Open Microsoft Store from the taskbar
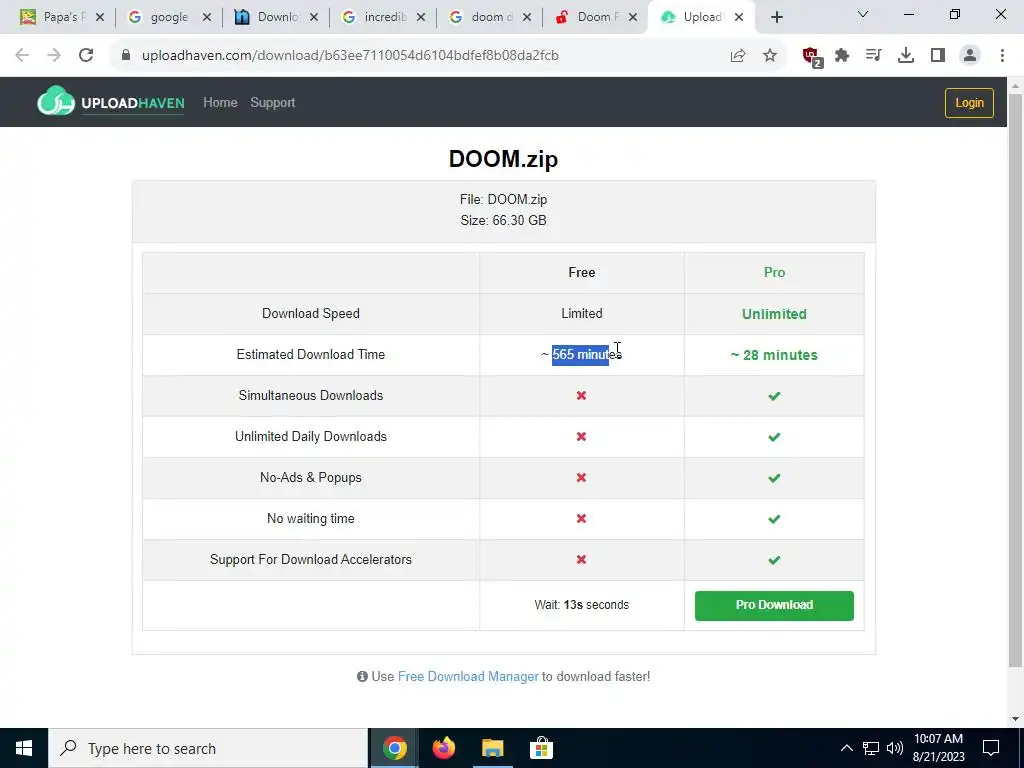The height and width of the screenshot is (768, 1024). tap(541, 748)
